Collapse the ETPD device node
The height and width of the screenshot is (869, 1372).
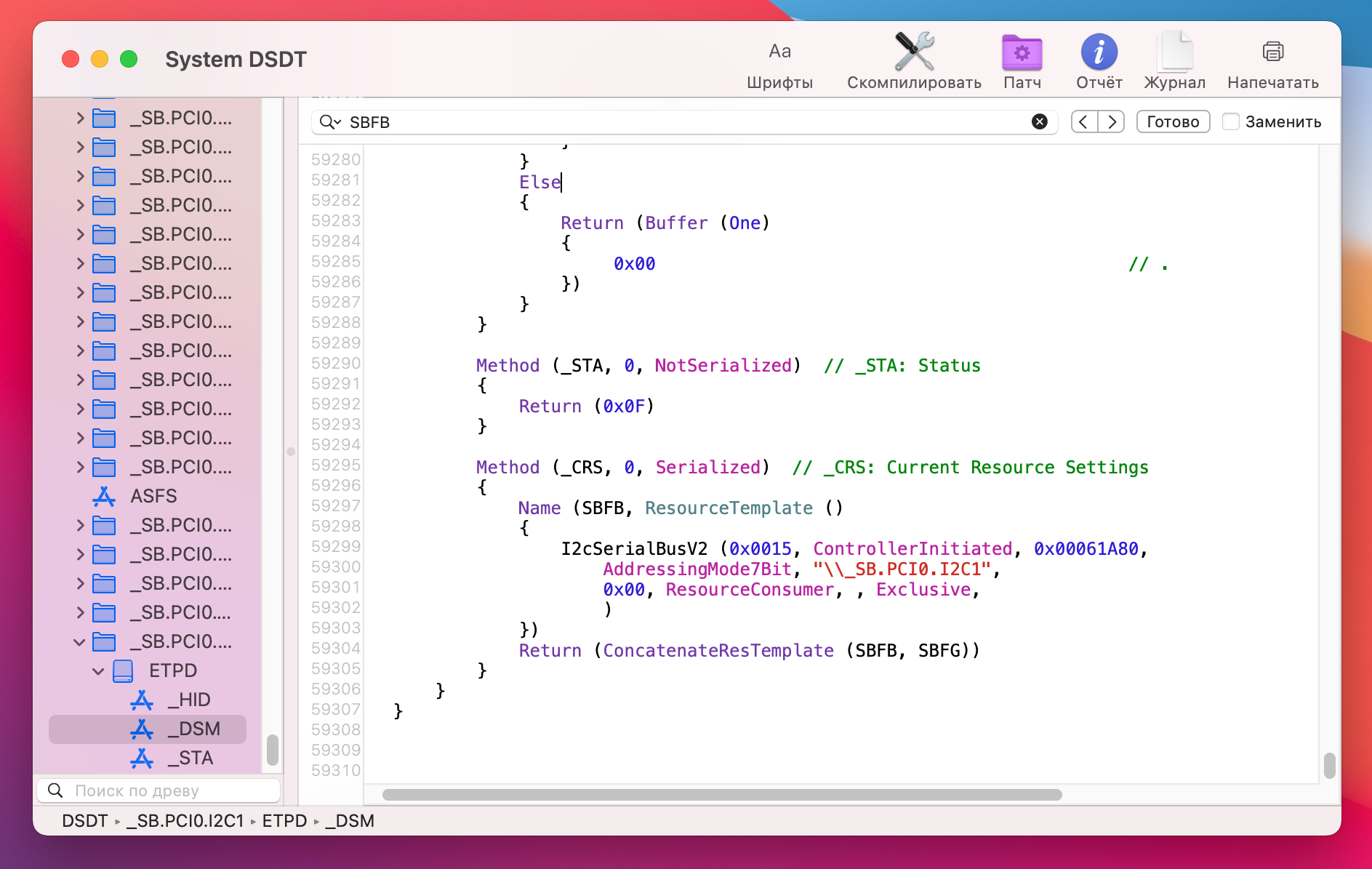pos(100,670)
